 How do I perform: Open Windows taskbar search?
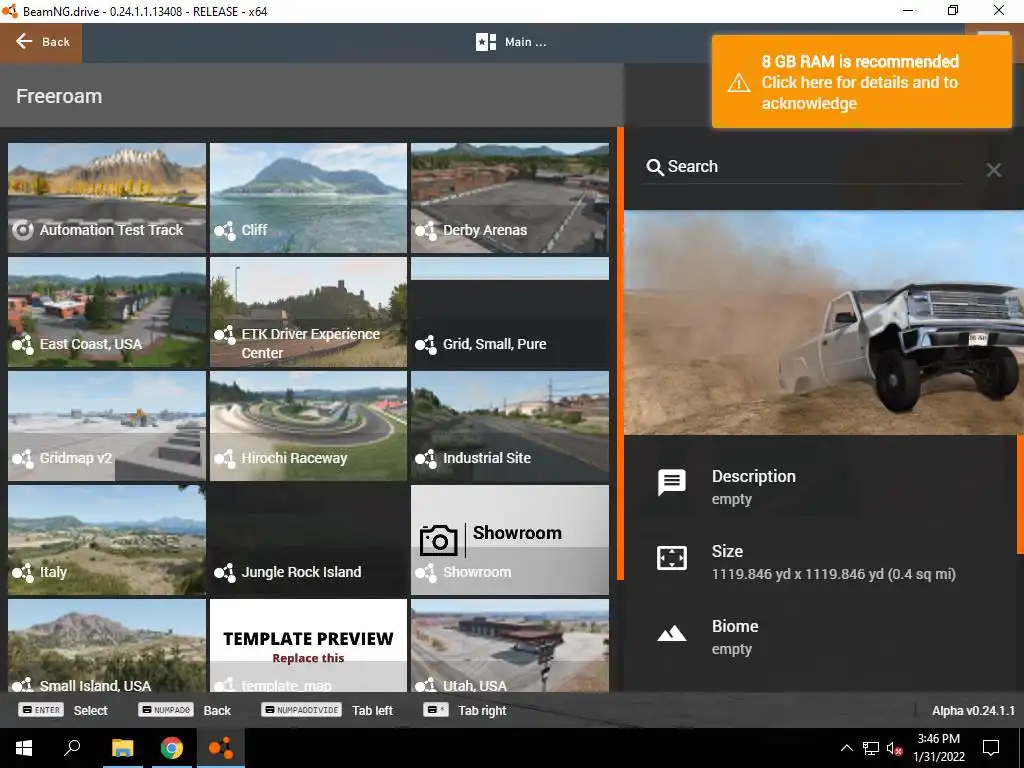(72, 748)
